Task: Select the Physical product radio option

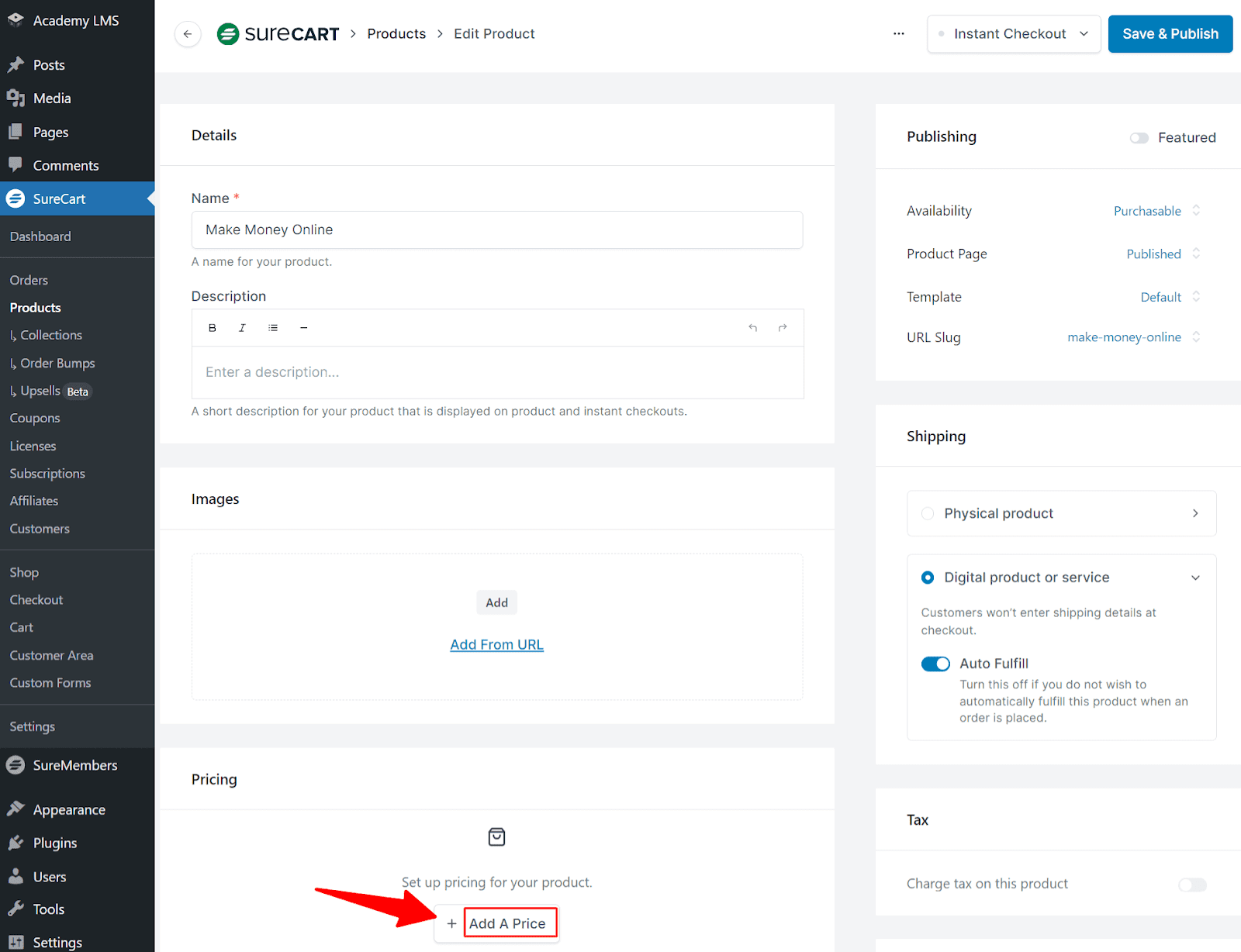Action: 928,513
